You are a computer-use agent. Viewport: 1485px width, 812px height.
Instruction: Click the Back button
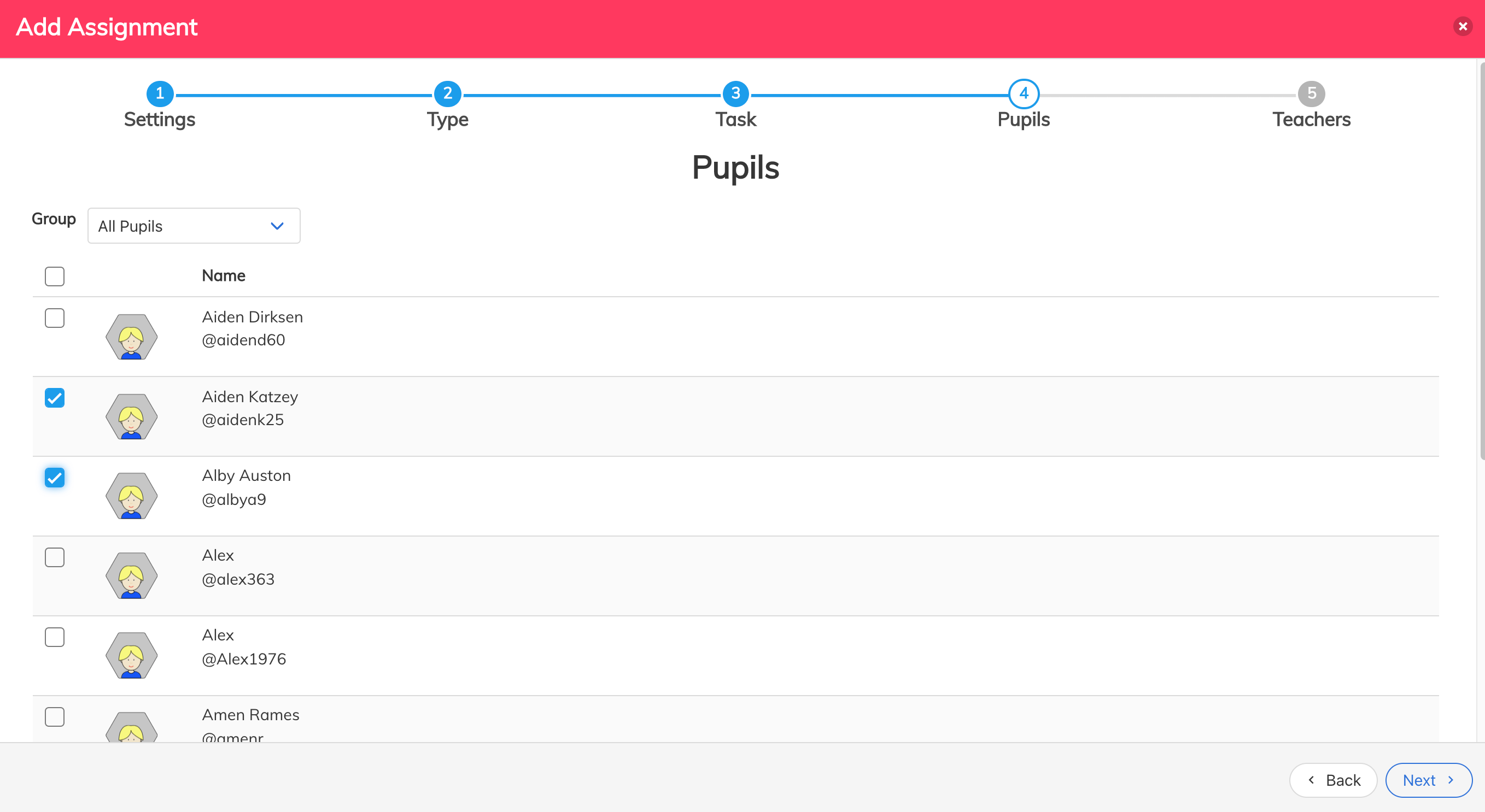[x=1333, y=780]
